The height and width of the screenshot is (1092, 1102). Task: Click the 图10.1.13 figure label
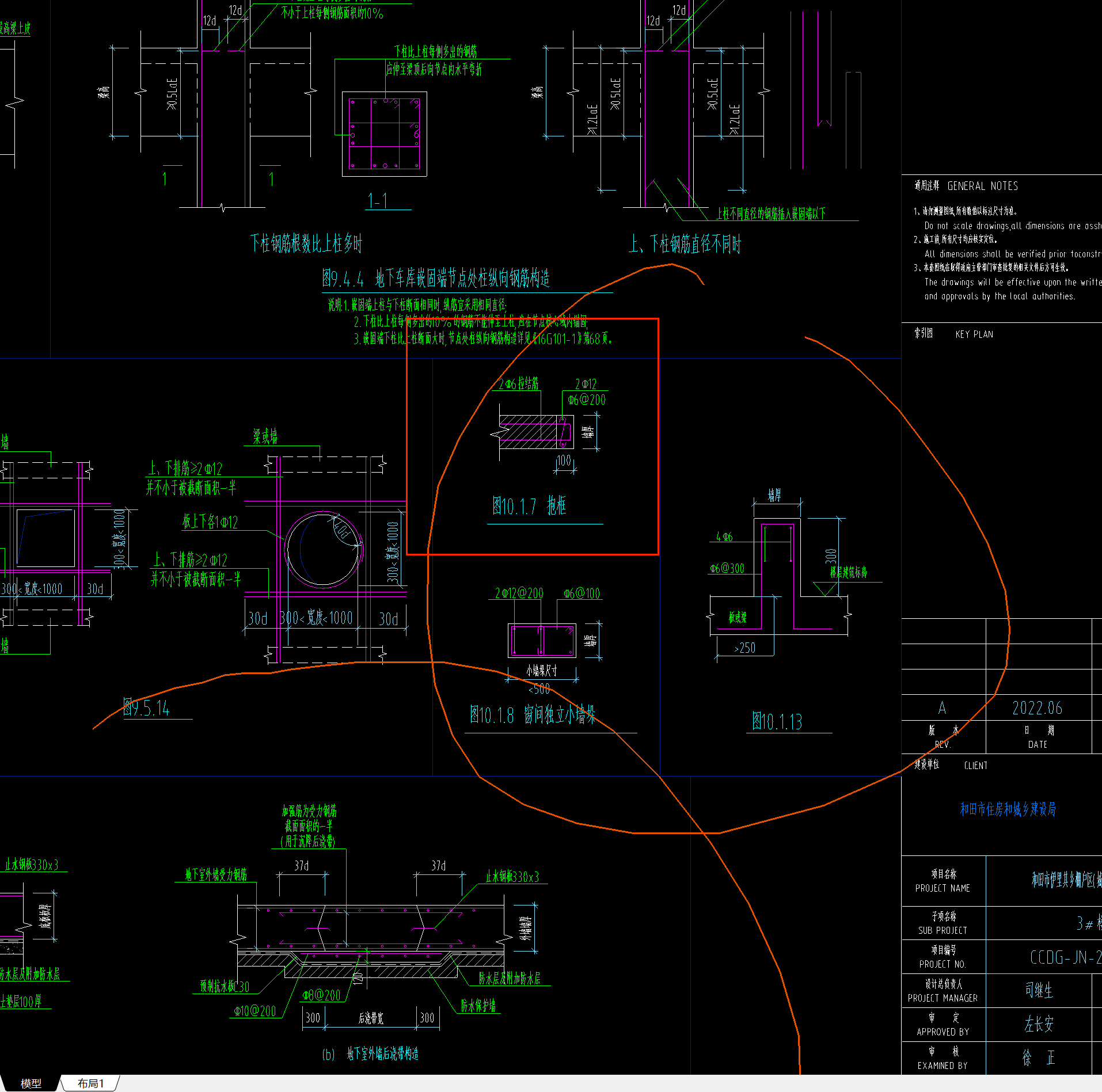point(777,721)
